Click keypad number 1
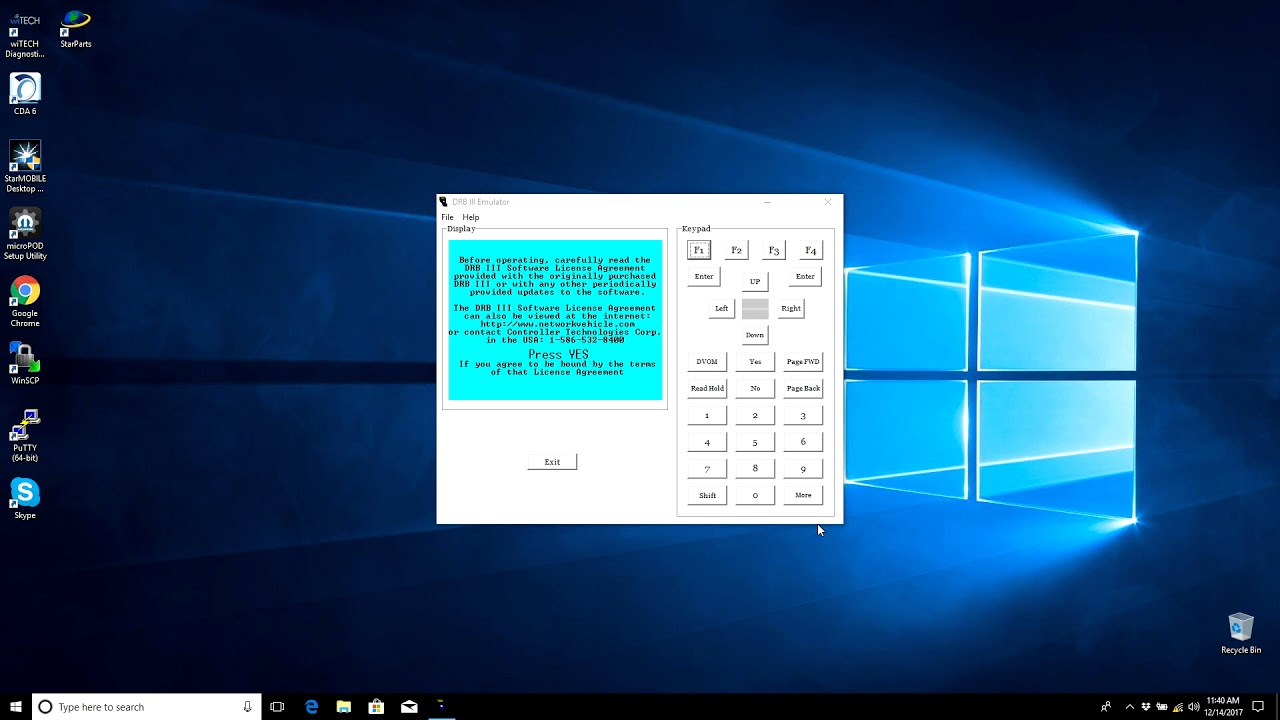1280x720 pixels. point(707,415)
